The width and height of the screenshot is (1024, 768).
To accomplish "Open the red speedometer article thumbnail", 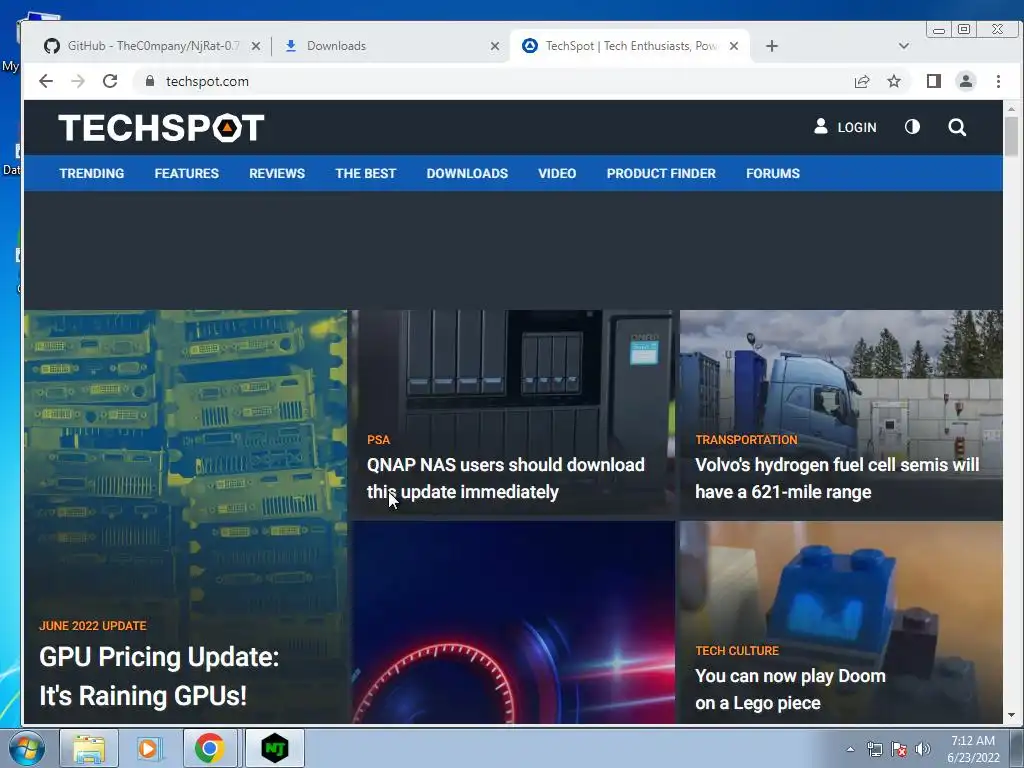I will click(x=513, y=622).
